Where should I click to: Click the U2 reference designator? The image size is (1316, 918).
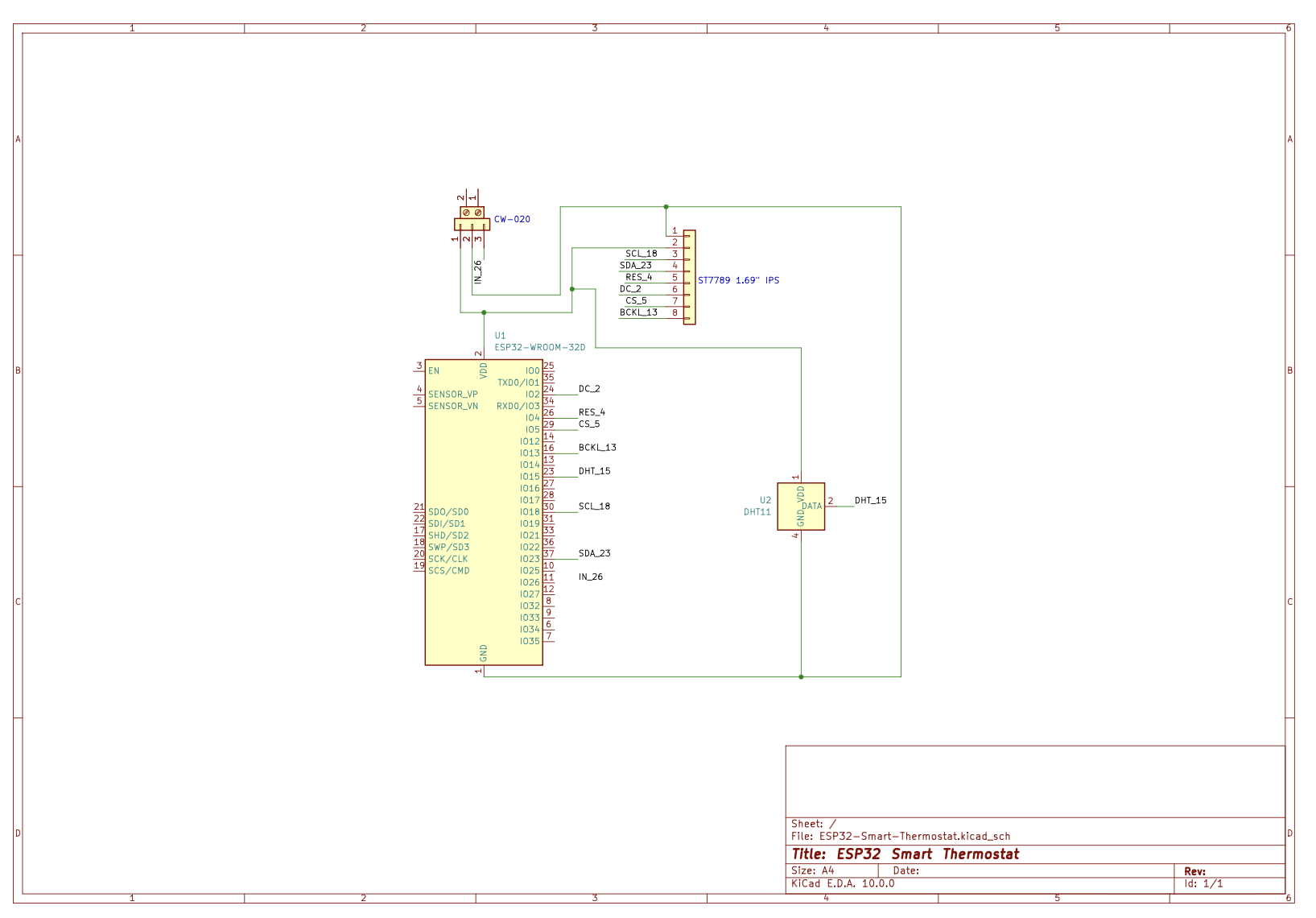[x=765, y=500]
